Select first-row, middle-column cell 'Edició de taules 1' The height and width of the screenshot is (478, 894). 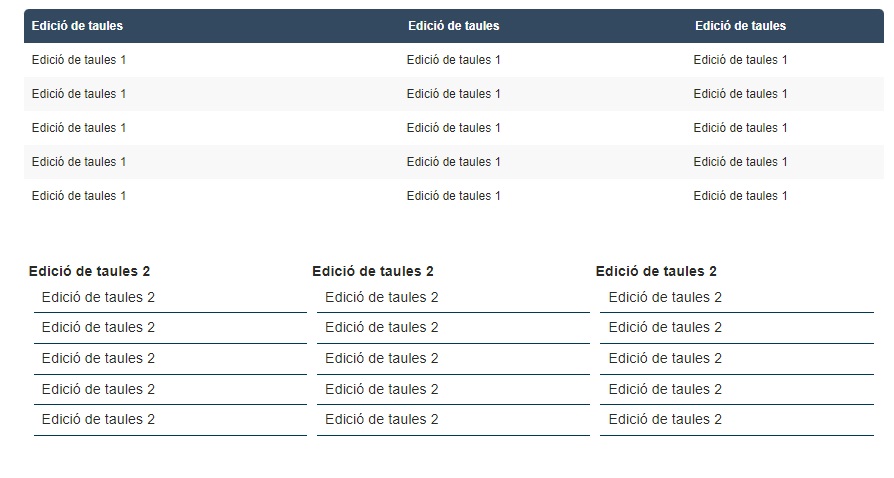[x=453, y=60]
